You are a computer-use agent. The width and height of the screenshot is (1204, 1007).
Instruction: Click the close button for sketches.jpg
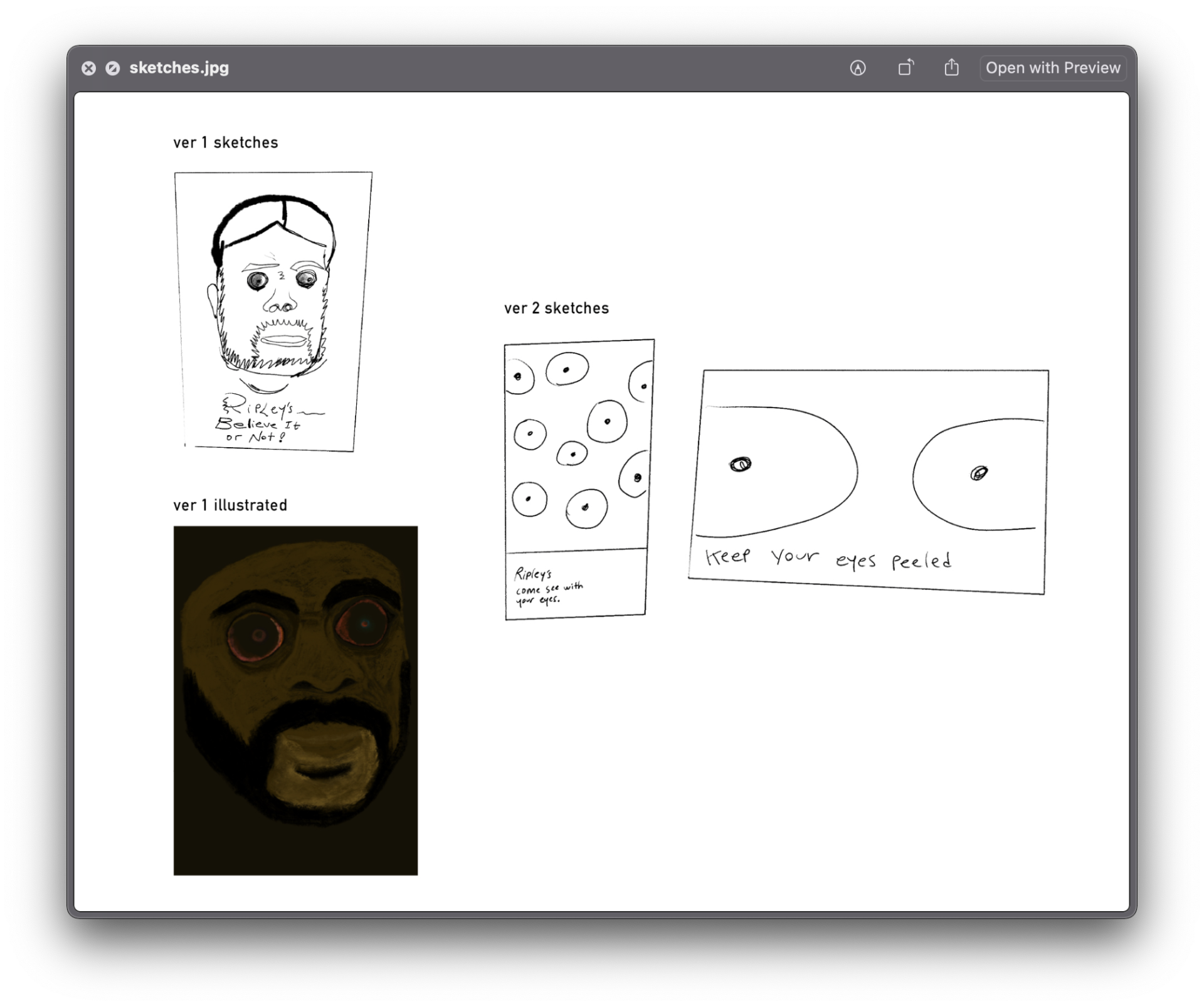[x=87, y=67]
